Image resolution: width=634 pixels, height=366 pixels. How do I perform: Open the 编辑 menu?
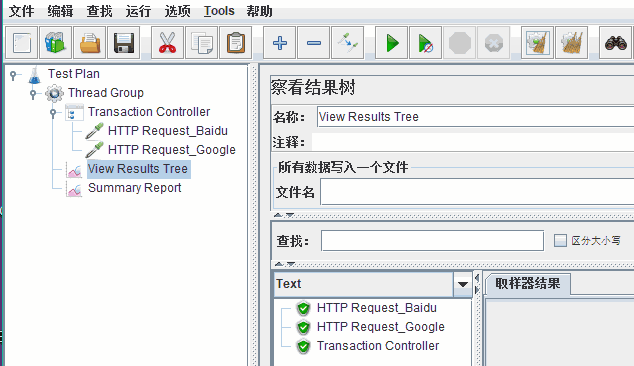(x=60, y=11)
